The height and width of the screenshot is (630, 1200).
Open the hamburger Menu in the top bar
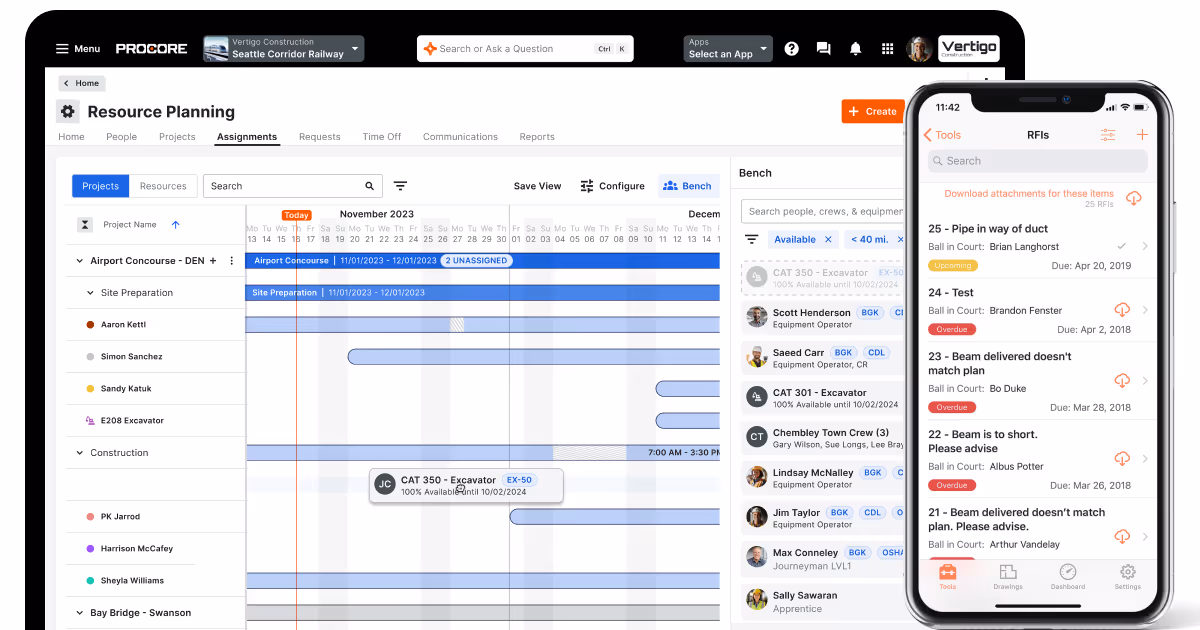coord(78,48)
